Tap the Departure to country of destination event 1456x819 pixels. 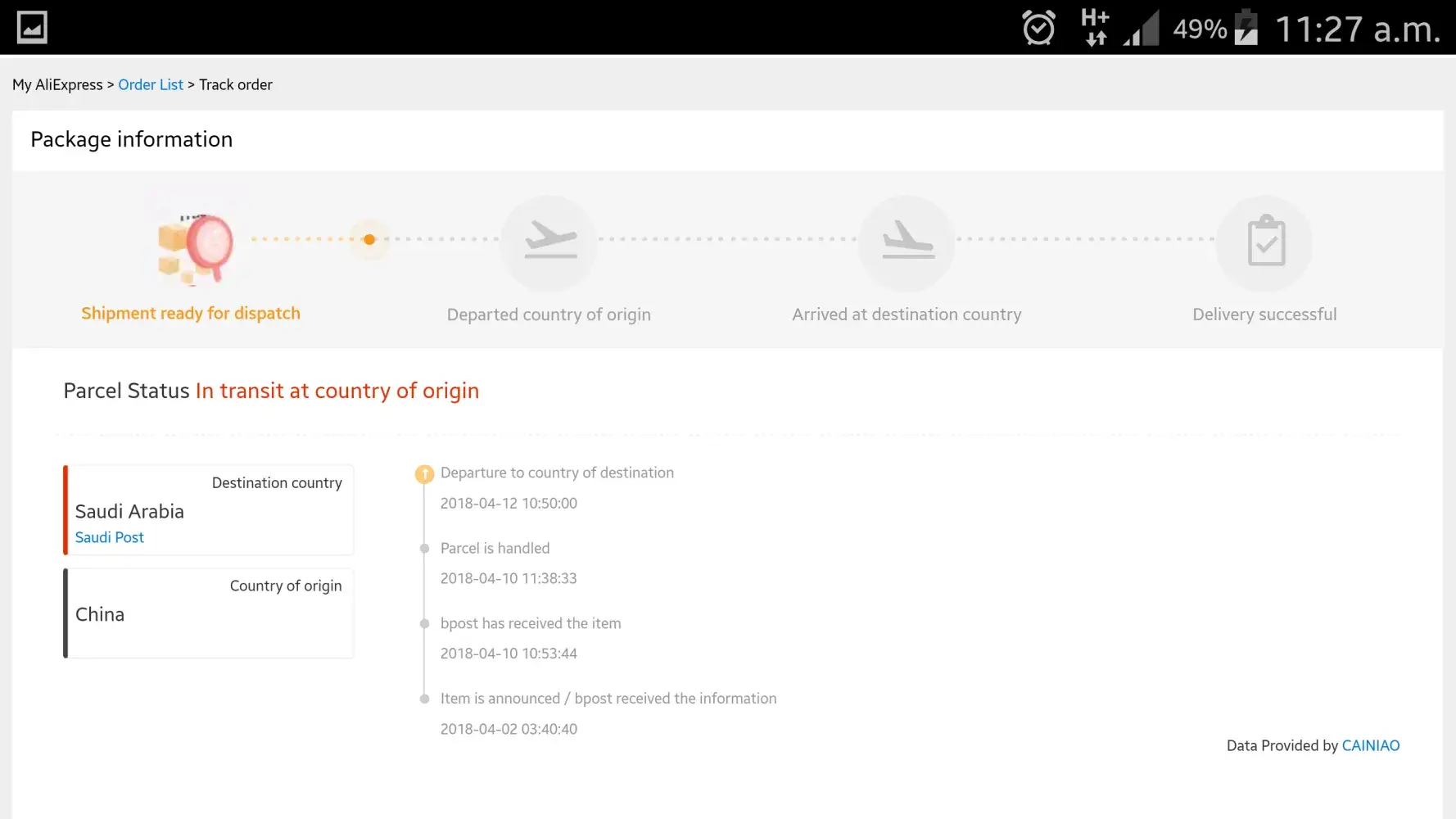557,473
